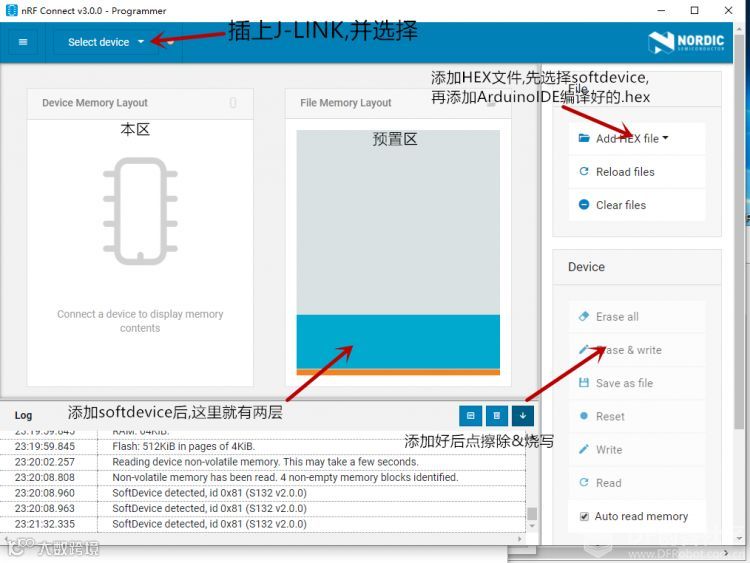Image resolution: width=750 pixels, height=563 pixels.
Task: Click Save as file button
Action: pyautogui.click(x=637, y=383)
